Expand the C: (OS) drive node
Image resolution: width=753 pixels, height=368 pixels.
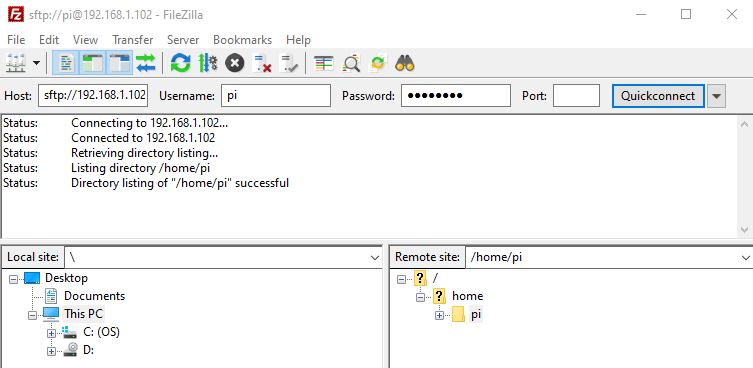coord(51,333)
